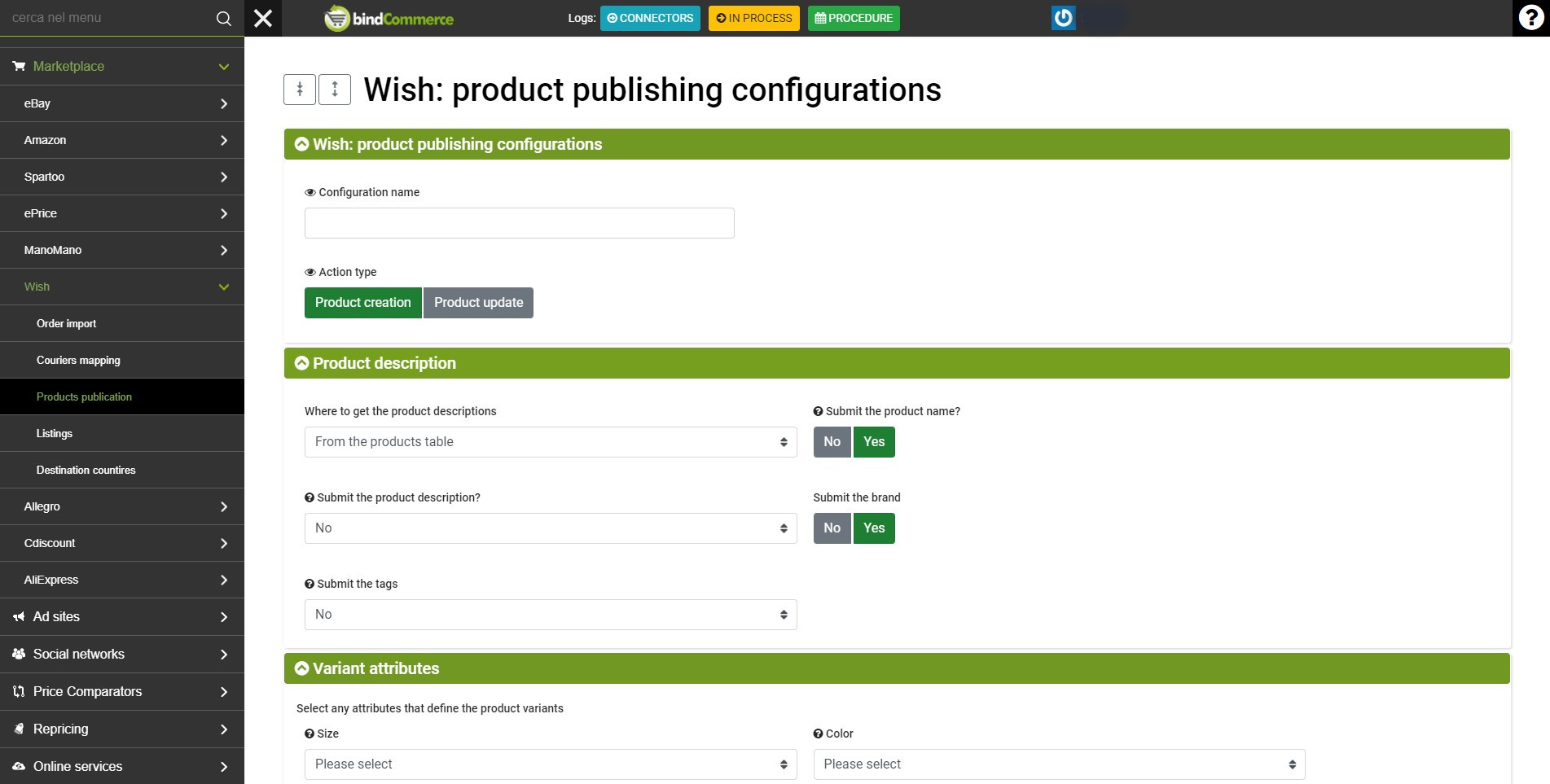Click the Marketplace cart icon
This screenshot has height=784, width=1550.
tap(19, 66)
